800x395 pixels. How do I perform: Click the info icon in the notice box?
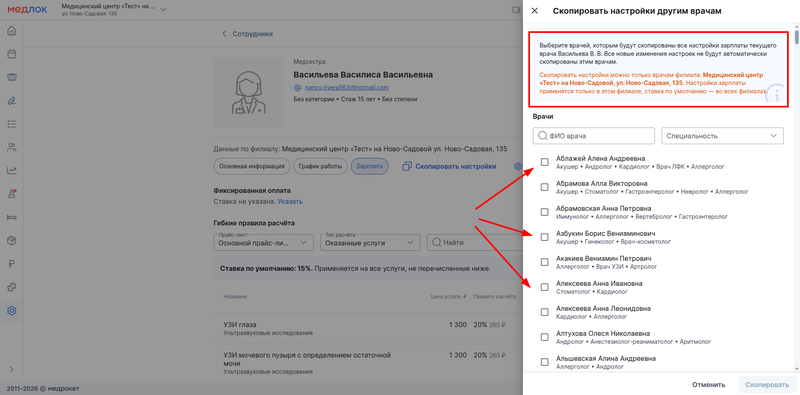[x=776, y=95]
